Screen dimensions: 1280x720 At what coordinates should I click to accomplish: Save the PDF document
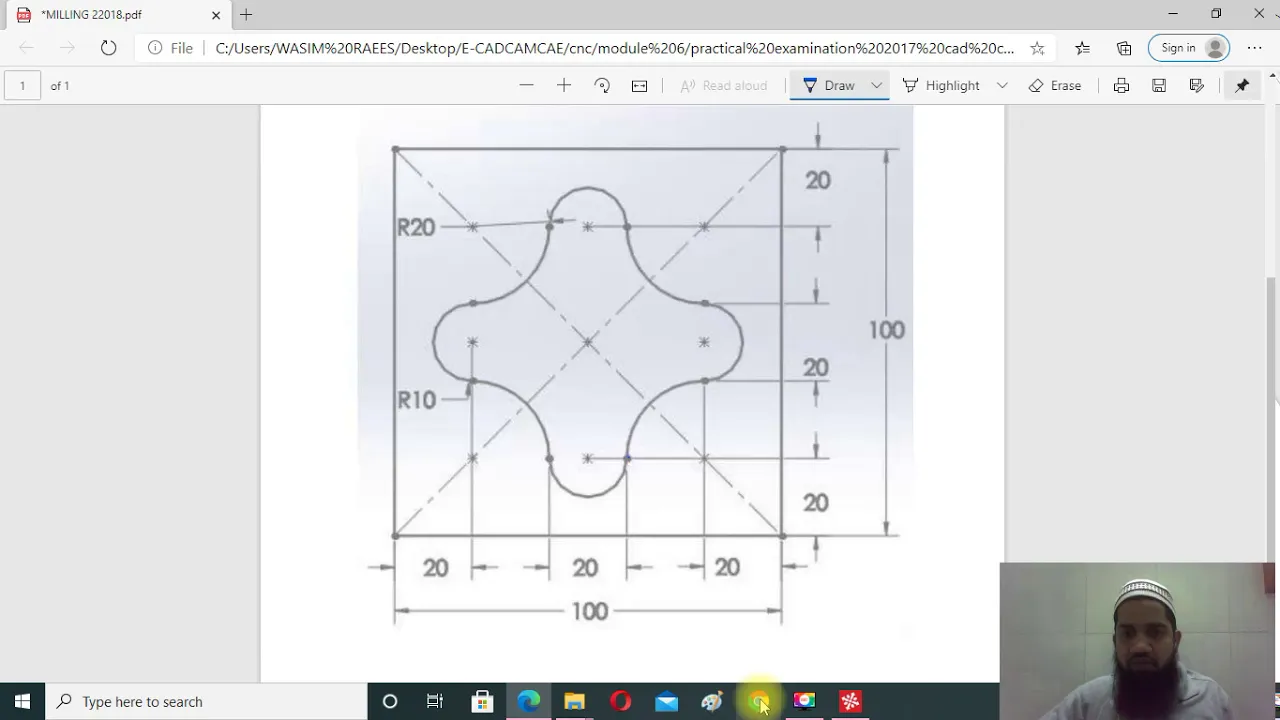1159,86
